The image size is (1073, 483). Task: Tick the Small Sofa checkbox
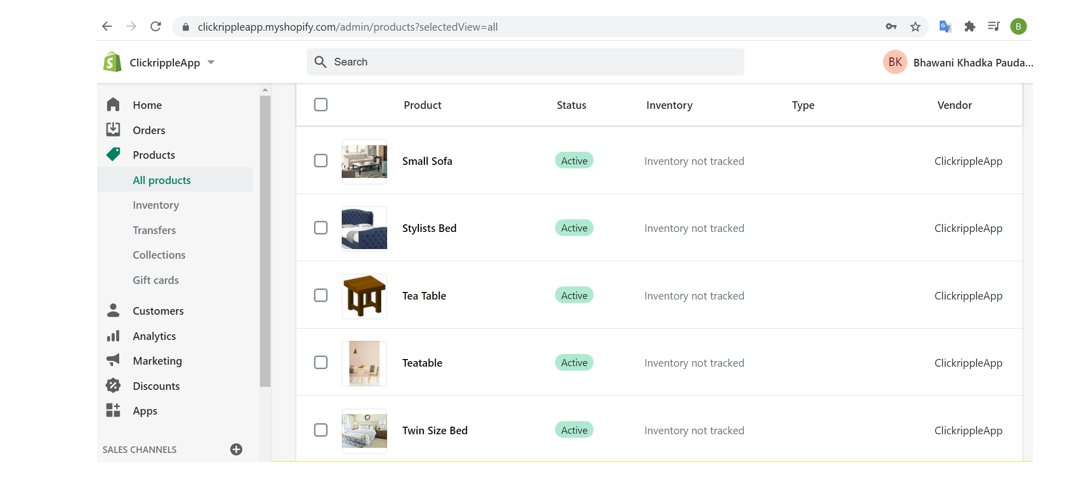[x=321, y=161]
